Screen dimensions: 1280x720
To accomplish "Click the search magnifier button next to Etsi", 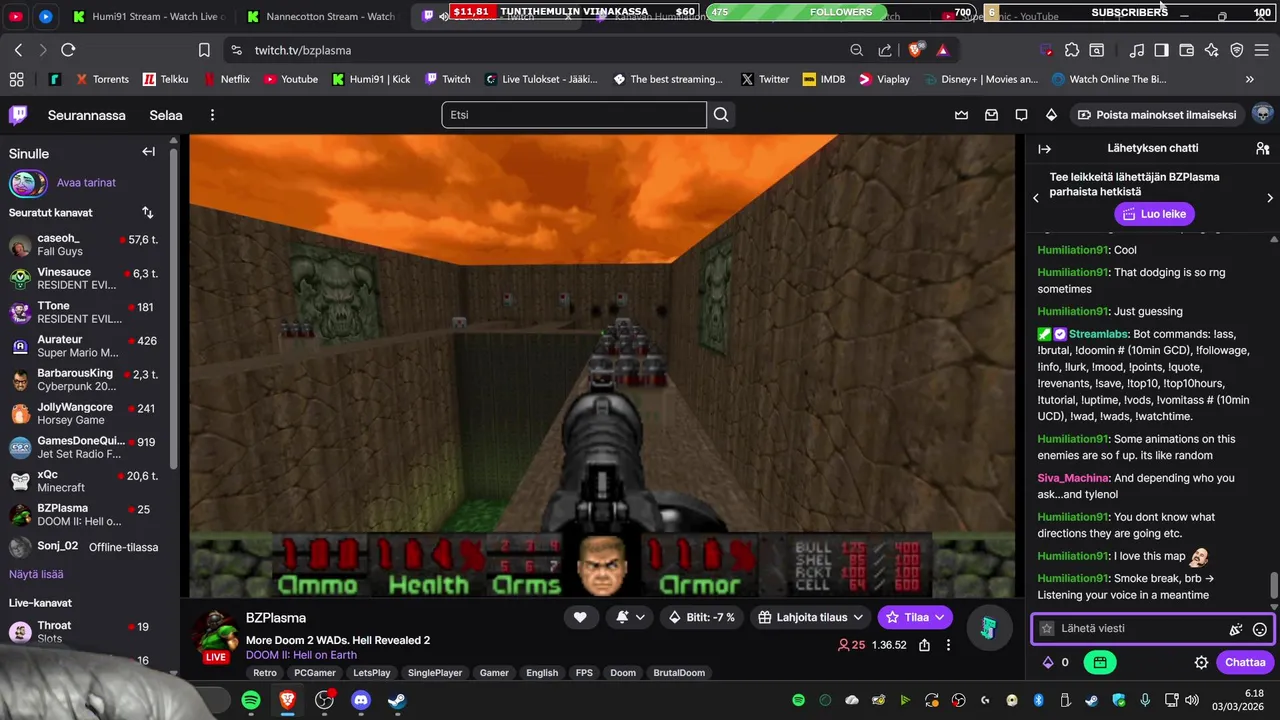I will pyautogui.click(x=721, y=115).
